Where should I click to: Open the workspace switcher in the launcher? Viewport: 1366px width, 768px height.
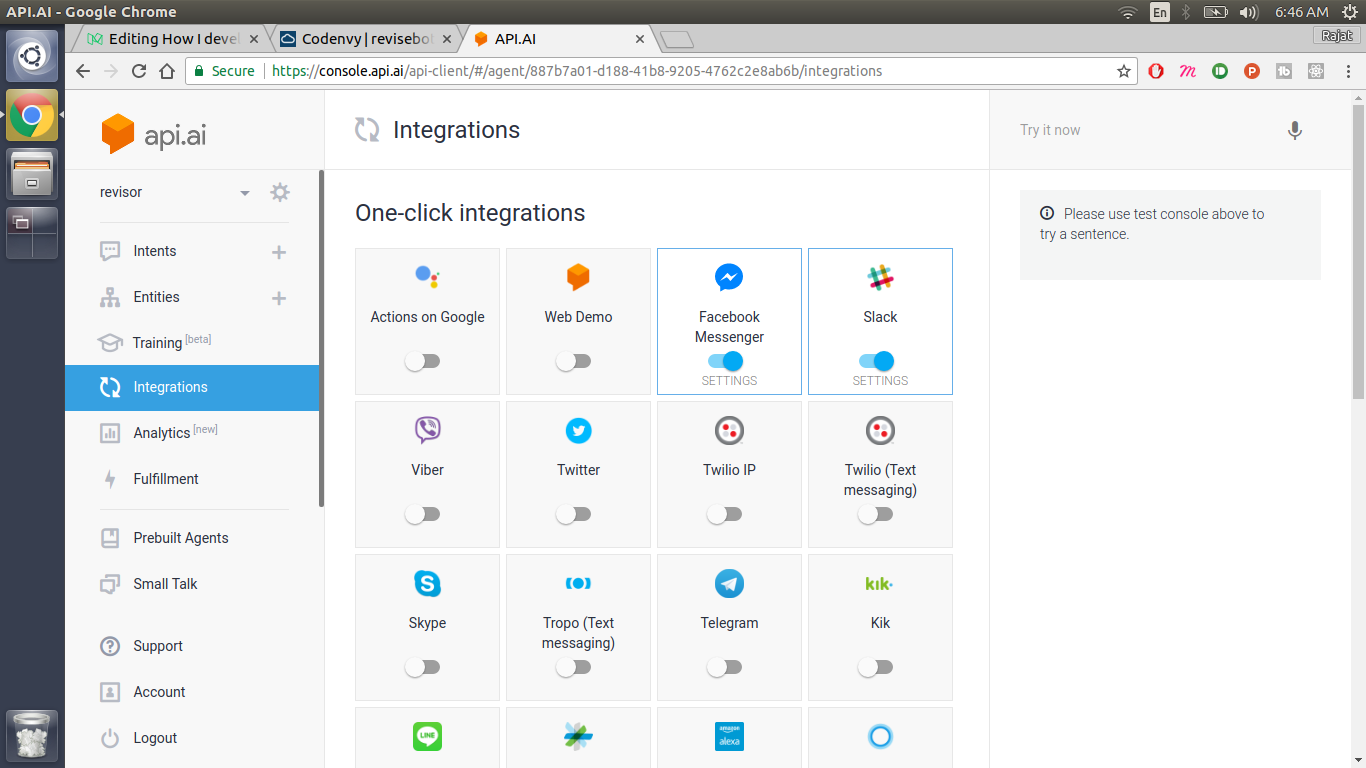(32, 233)
